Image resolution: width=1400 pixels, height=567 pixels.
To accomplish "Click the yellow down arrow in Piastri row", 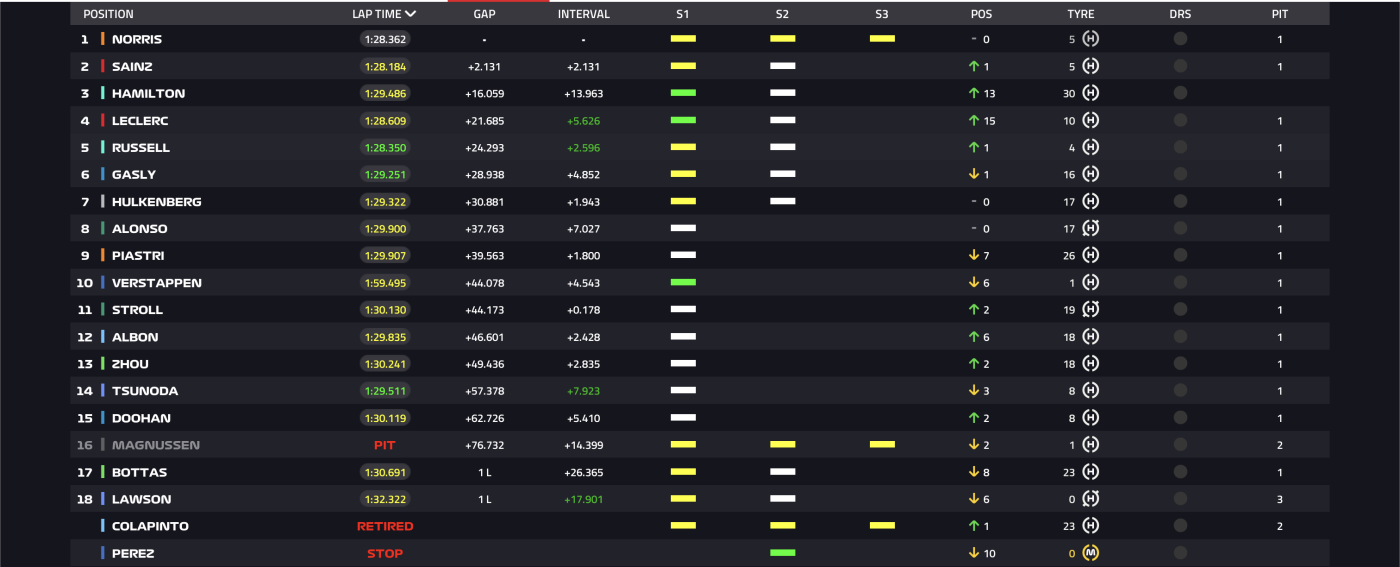I will pyautogui.click(x=973, y=255).
